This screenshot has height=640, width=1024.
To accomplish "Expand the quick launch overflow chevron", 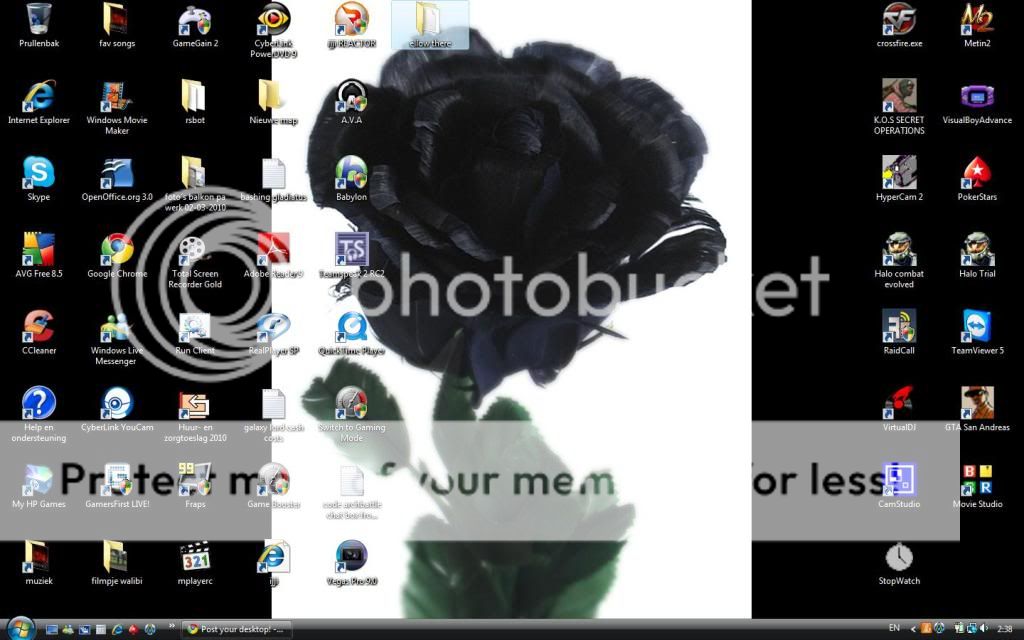I will click(x=171, y=627).
